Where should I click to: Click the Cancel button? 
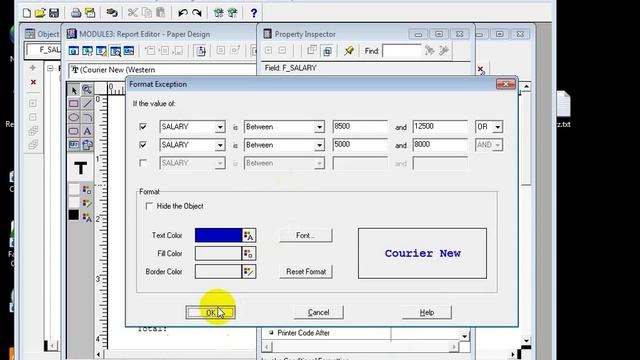(x=318, y=313)
